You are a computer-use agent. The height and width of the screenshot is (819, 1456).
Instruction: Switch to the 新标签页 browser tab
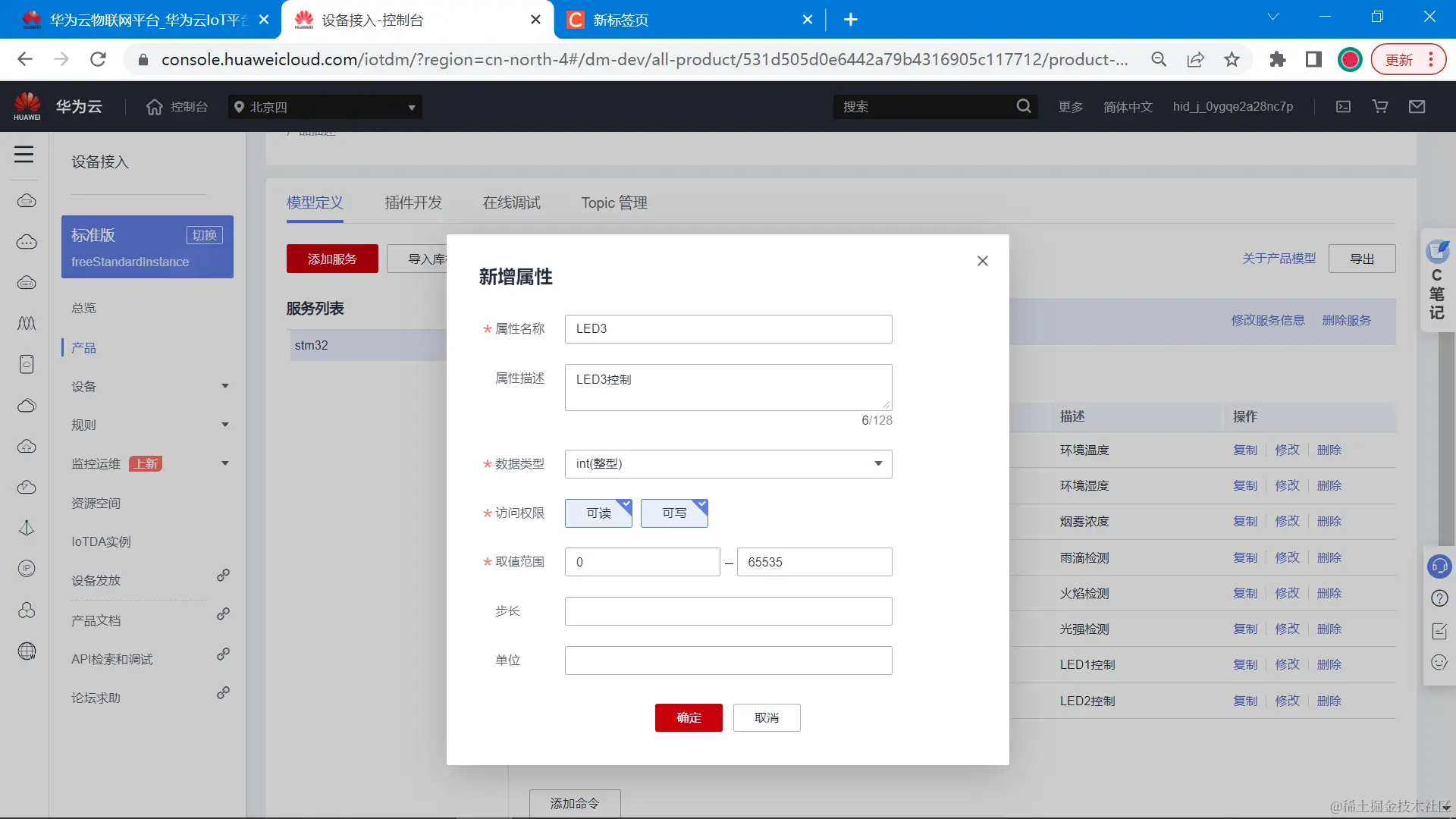[690, 20]
